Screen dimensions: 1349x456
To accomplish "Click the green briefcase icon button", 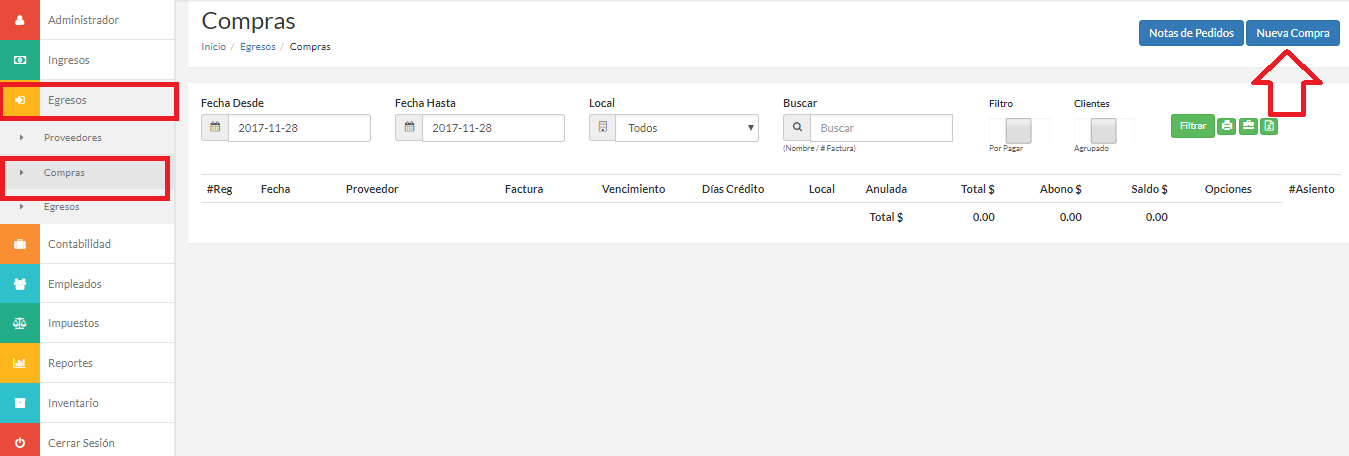I will point(1248,126).
